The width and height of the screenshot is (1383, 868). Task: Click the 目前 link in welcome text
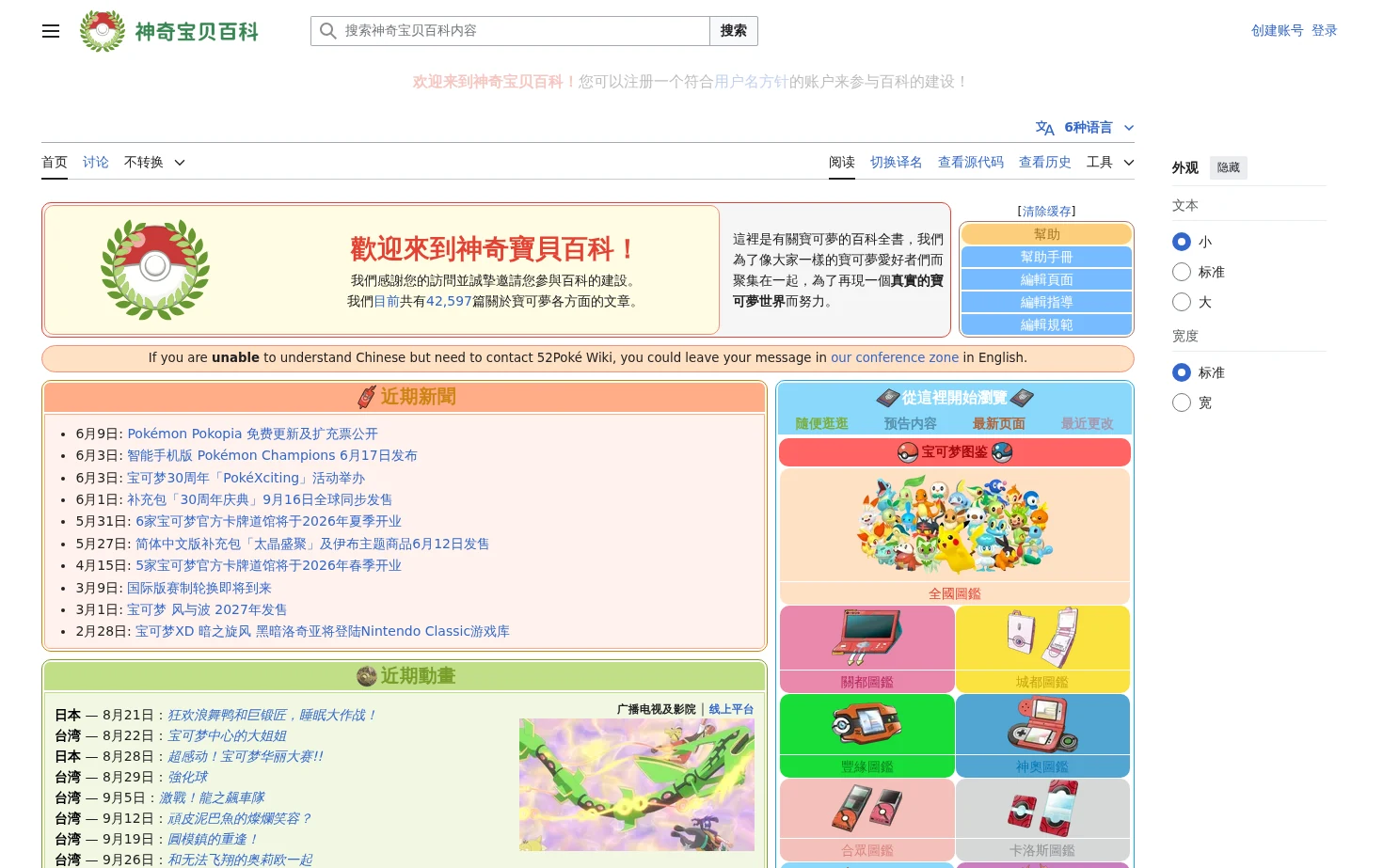(x=387, y=301)
